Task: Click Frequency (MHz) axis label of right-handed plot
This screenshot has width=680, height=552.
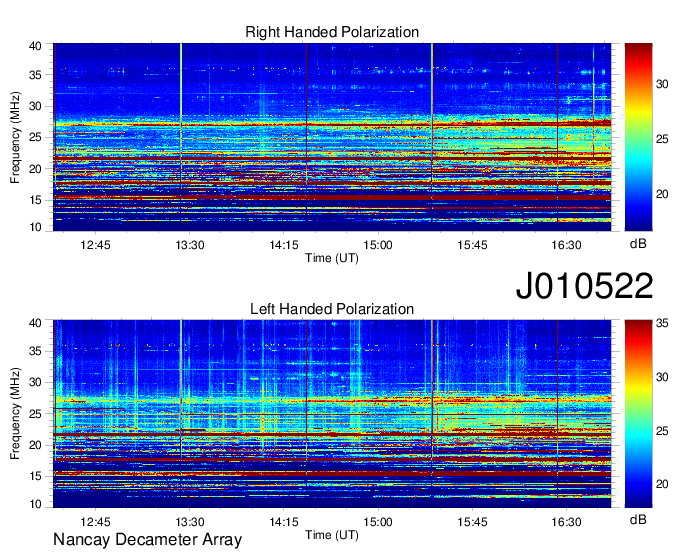Action: (x=15, y=137)
